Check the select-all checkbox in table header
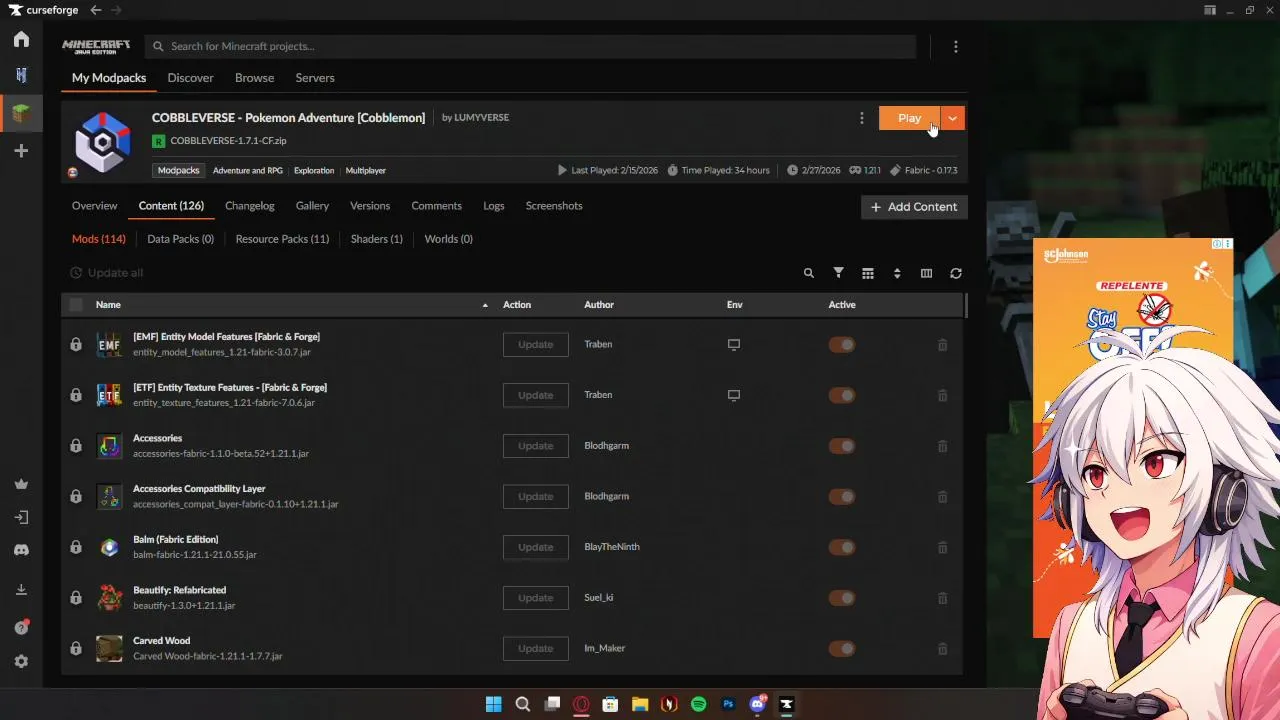The width and height of the screenshot is (1280, 720). (x=76, y=305)
